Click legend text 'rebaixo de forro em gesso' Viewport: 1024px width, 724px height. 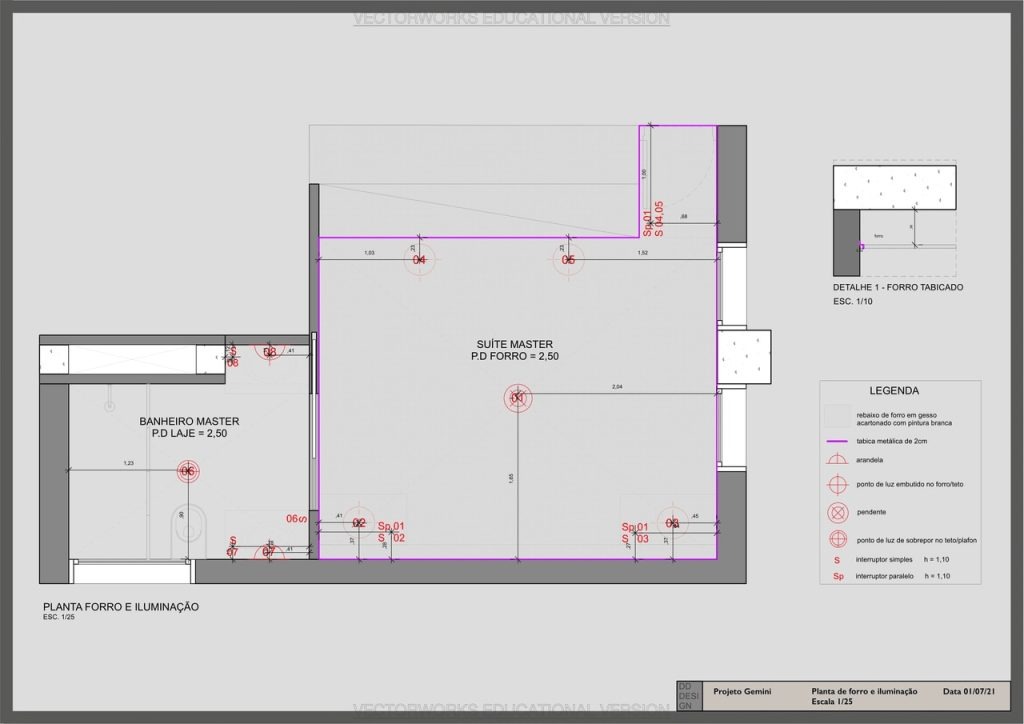point(896,415)
